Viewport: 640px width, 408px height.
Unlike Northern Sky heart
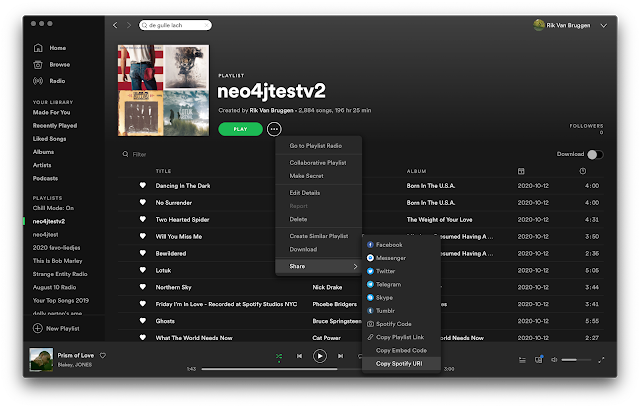(x=142, y=287)
